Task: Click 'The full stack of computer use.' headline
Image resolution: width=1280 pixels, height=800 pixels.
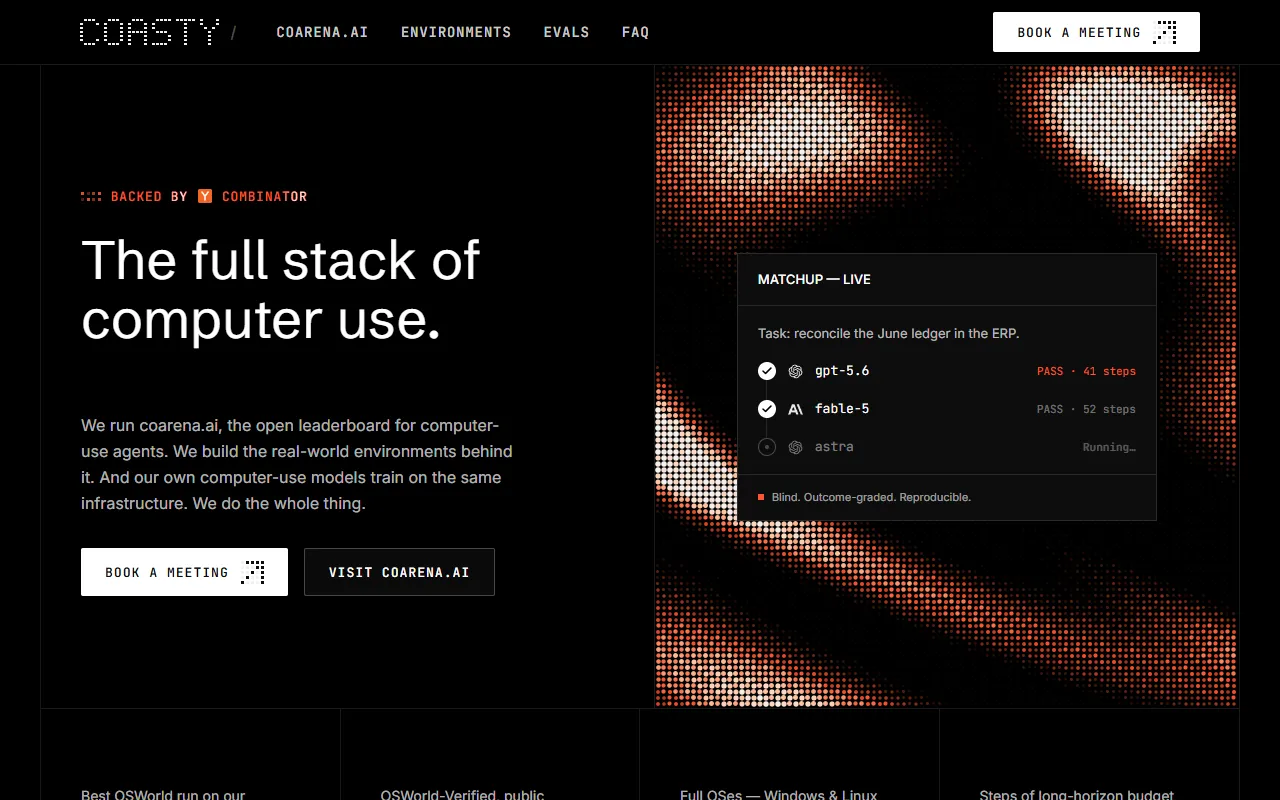Action: 281,290
